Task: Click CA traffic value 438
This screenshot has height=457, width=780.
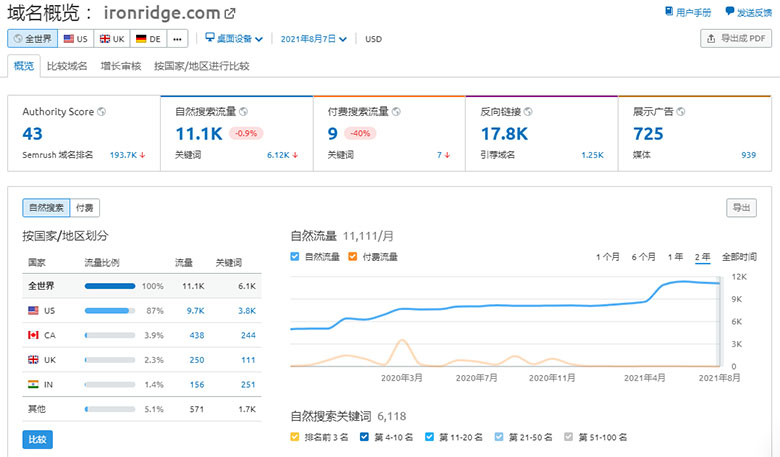Action: [x=196, y=335]
